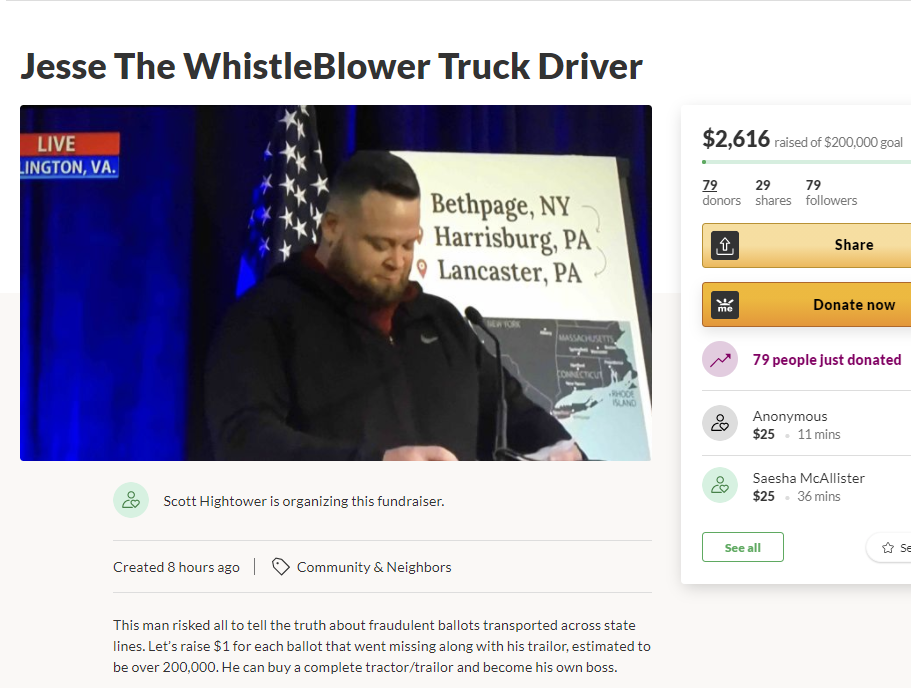911x688 pixels.
Task: Open the 79 donors link
Action: click(721, 192)
